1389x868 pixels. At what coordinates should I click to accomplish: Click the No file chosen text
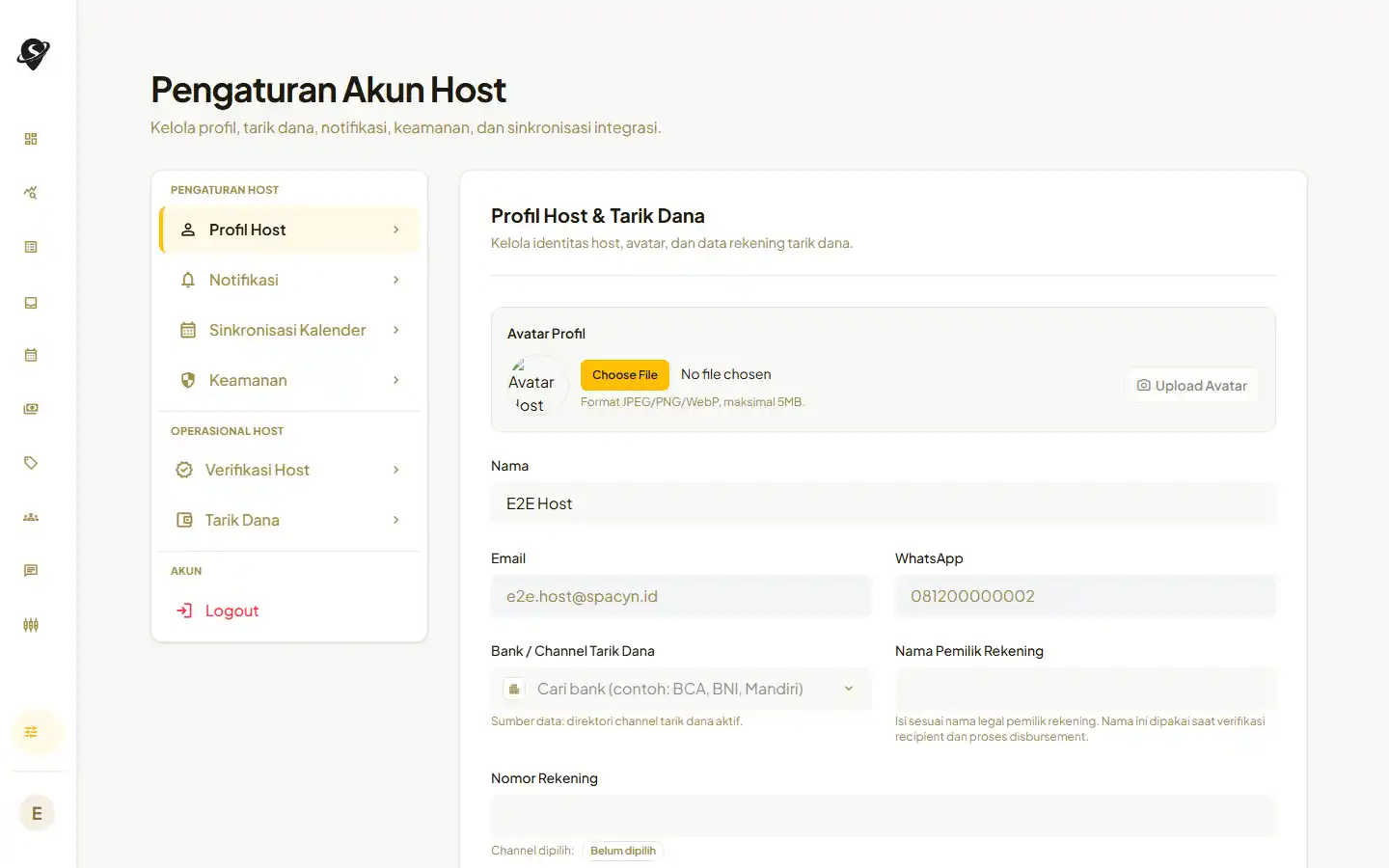(726, 374)
